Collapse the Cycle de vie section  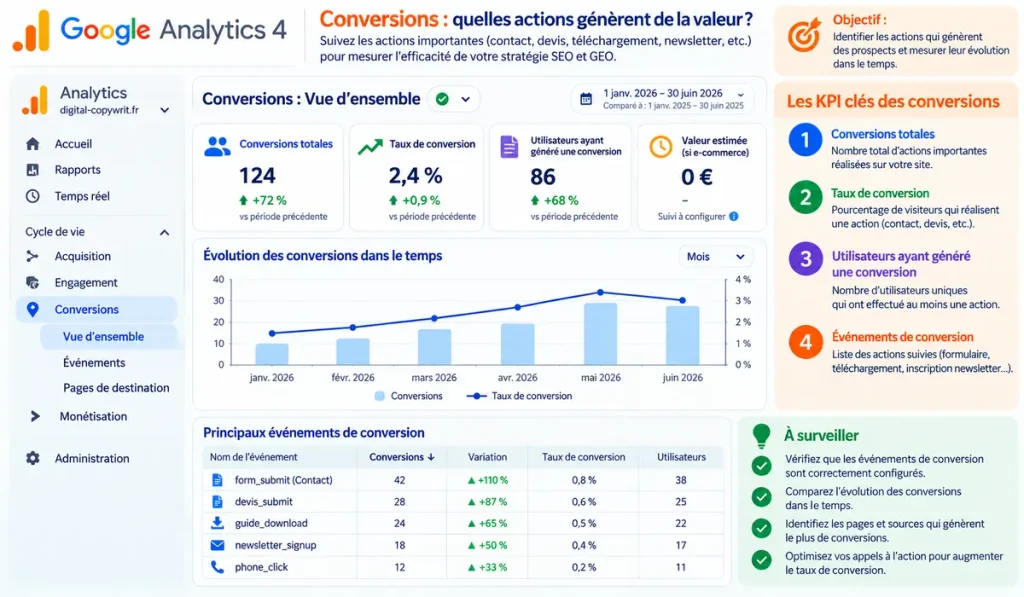point(165,233)
